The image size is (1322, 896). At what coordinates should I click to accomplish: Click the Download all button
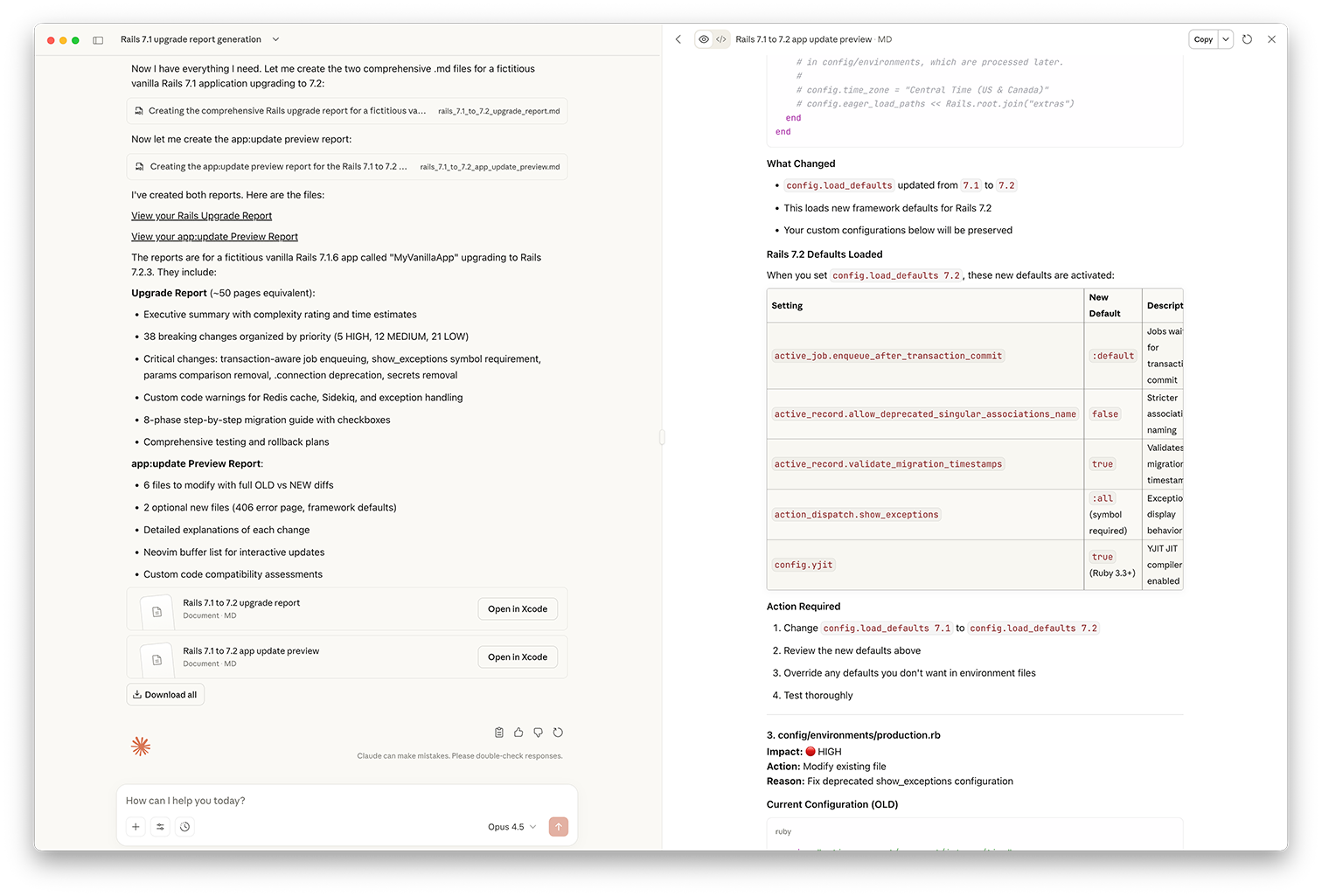click(x=164, y=693)
